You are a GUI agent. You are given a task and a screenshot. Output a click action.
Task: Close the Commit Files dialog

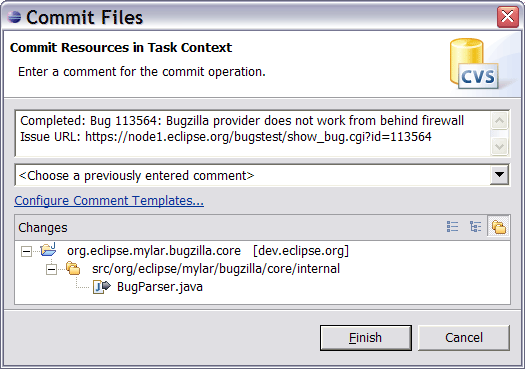(x=508, y=16)
